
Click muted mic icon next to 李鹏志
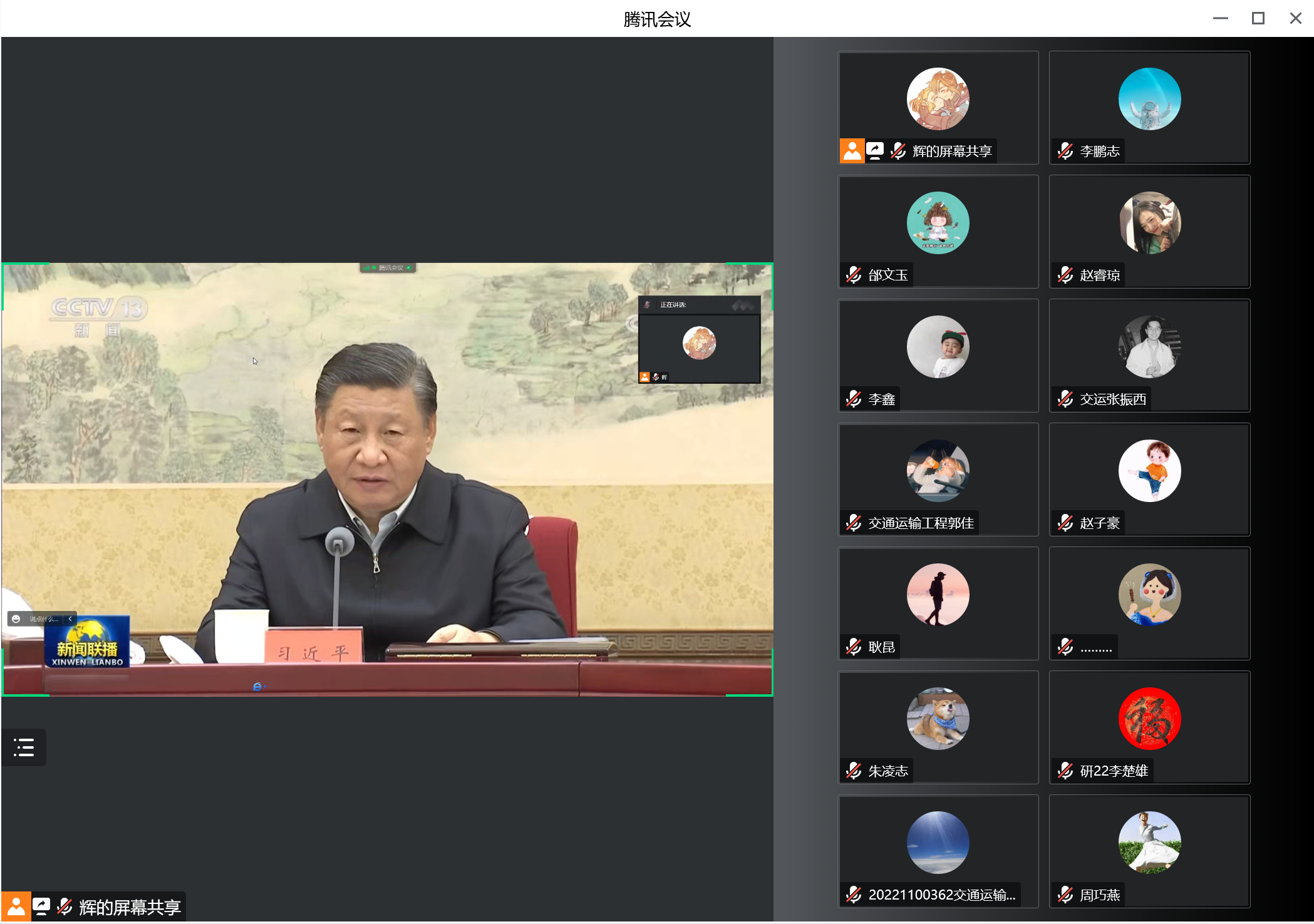[1065, 151]
